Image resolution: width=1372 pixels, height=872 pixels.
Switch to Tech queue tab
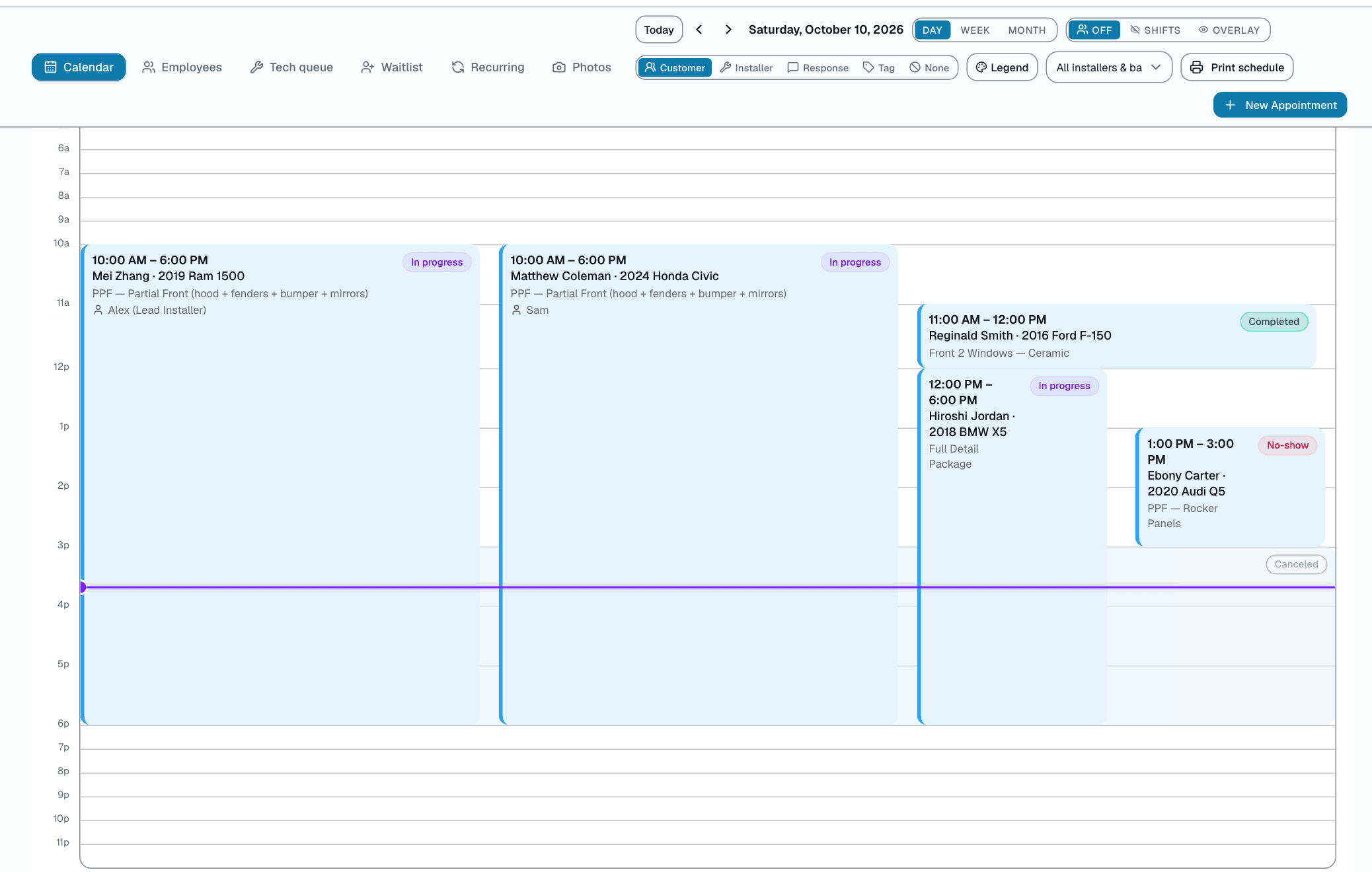pyautogui.click(x=291, y=67)
